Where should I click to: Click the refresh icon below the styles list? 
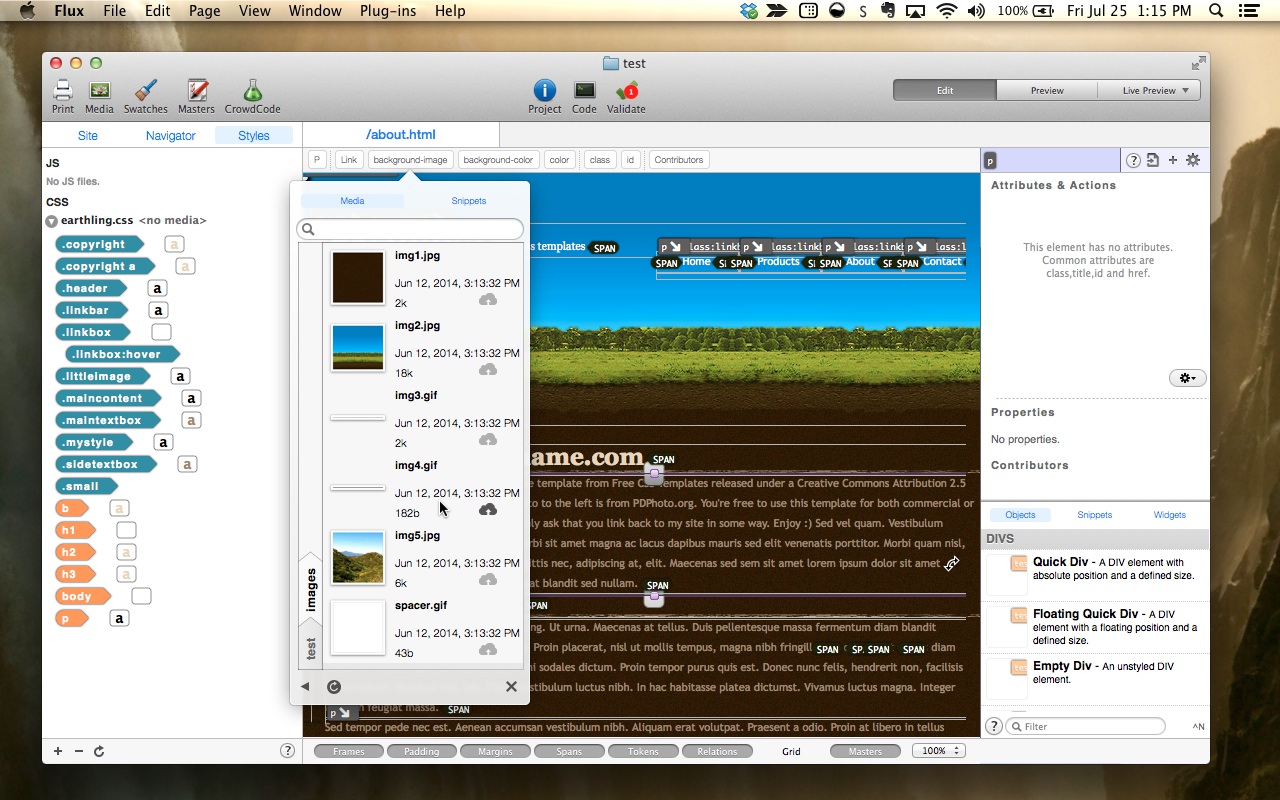99,751
